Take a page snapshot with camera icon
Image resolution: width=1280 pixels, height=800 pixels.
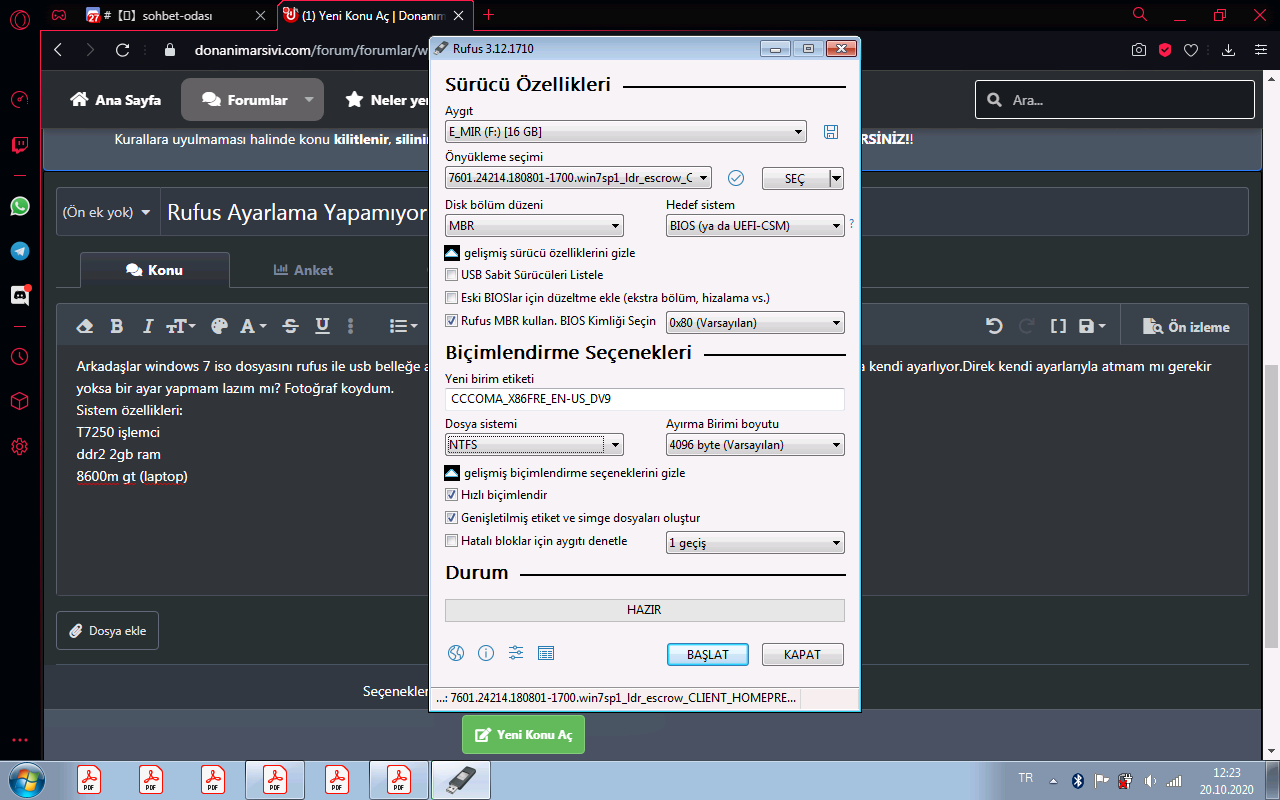click(1139, 50)
